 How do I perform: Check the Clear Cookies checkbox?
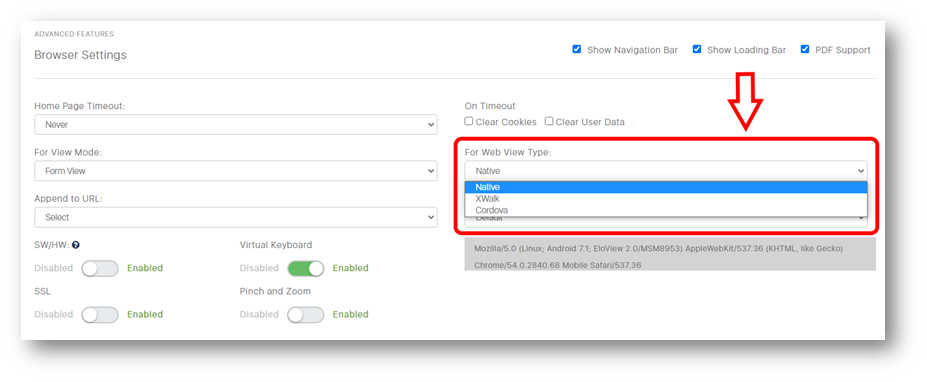pyautogui.click(x=469, y=121)
